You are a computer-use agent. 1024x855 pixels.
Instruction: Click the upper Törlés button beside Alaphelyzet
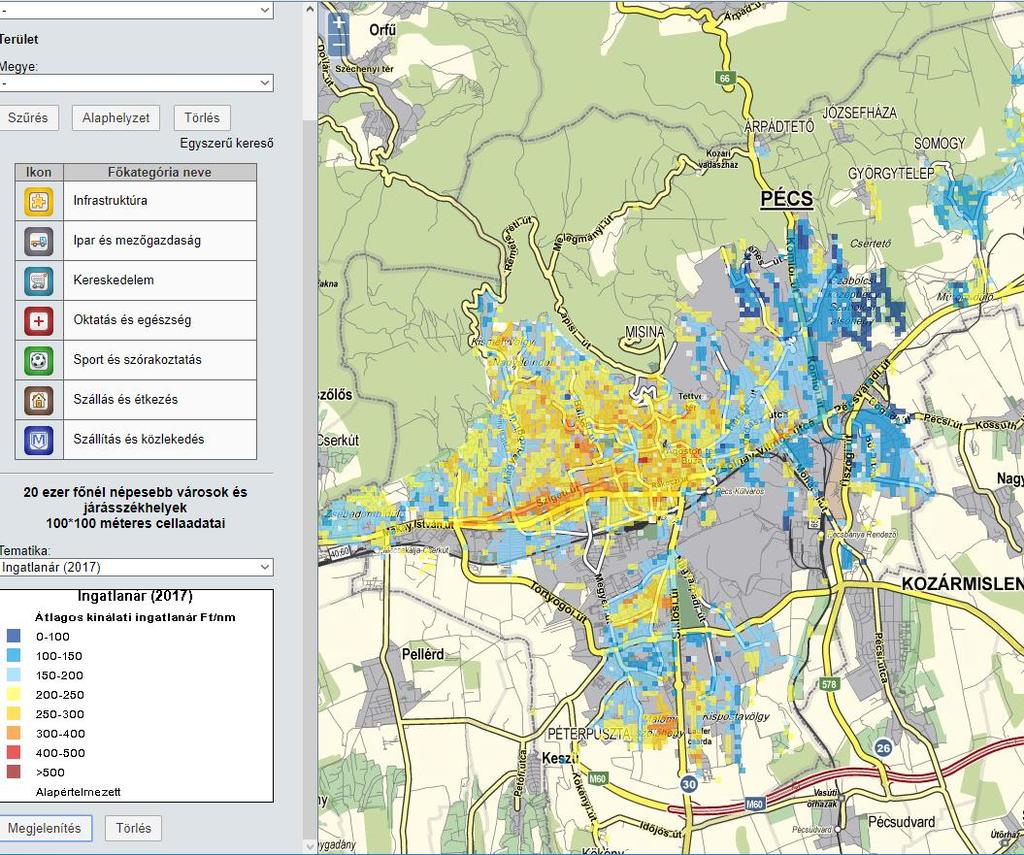click(x=202, y=118)
